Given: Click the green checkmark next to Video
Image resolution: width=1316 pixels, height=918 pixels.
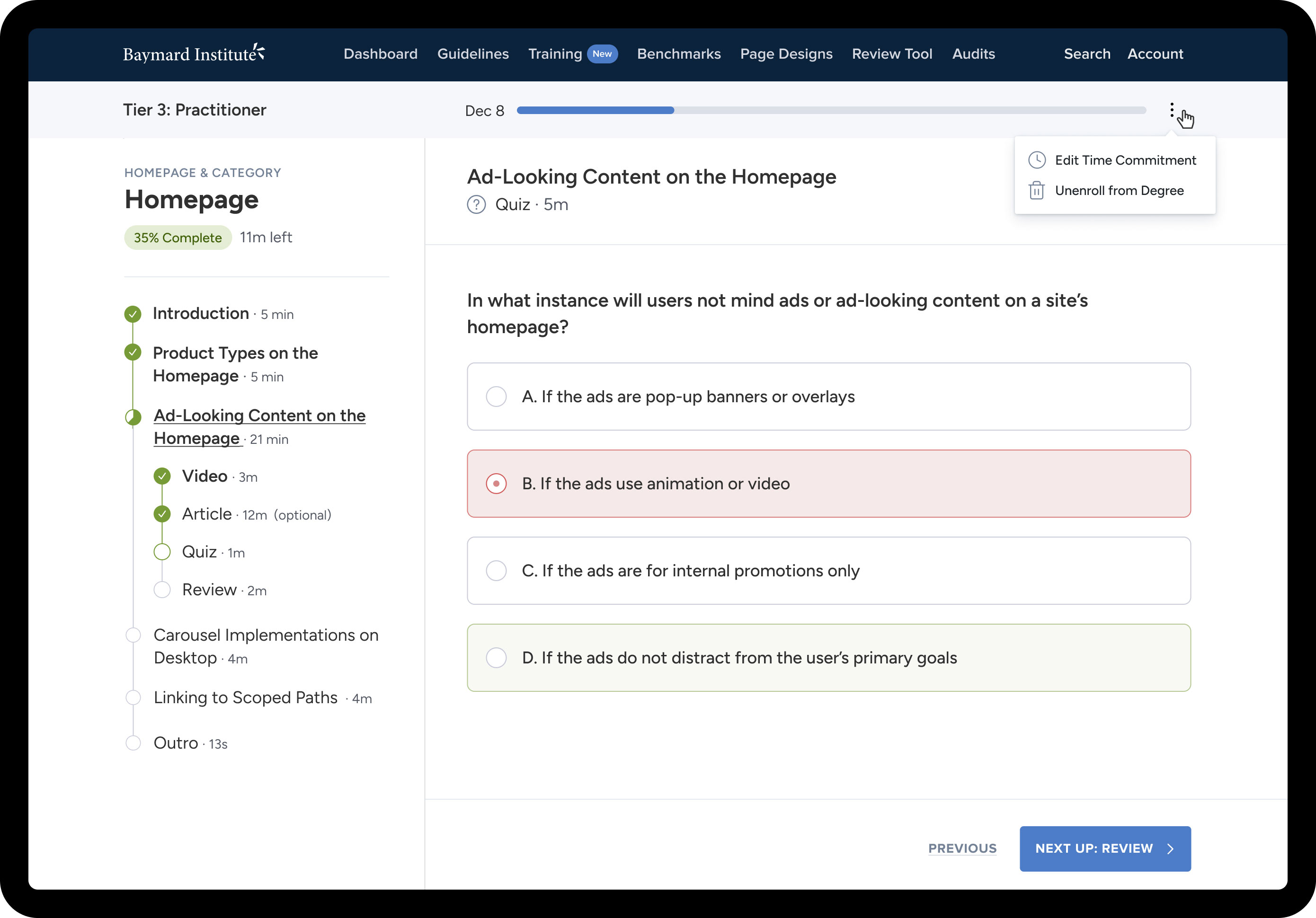Looking at the screenshot, I should [x=162, y=476].
